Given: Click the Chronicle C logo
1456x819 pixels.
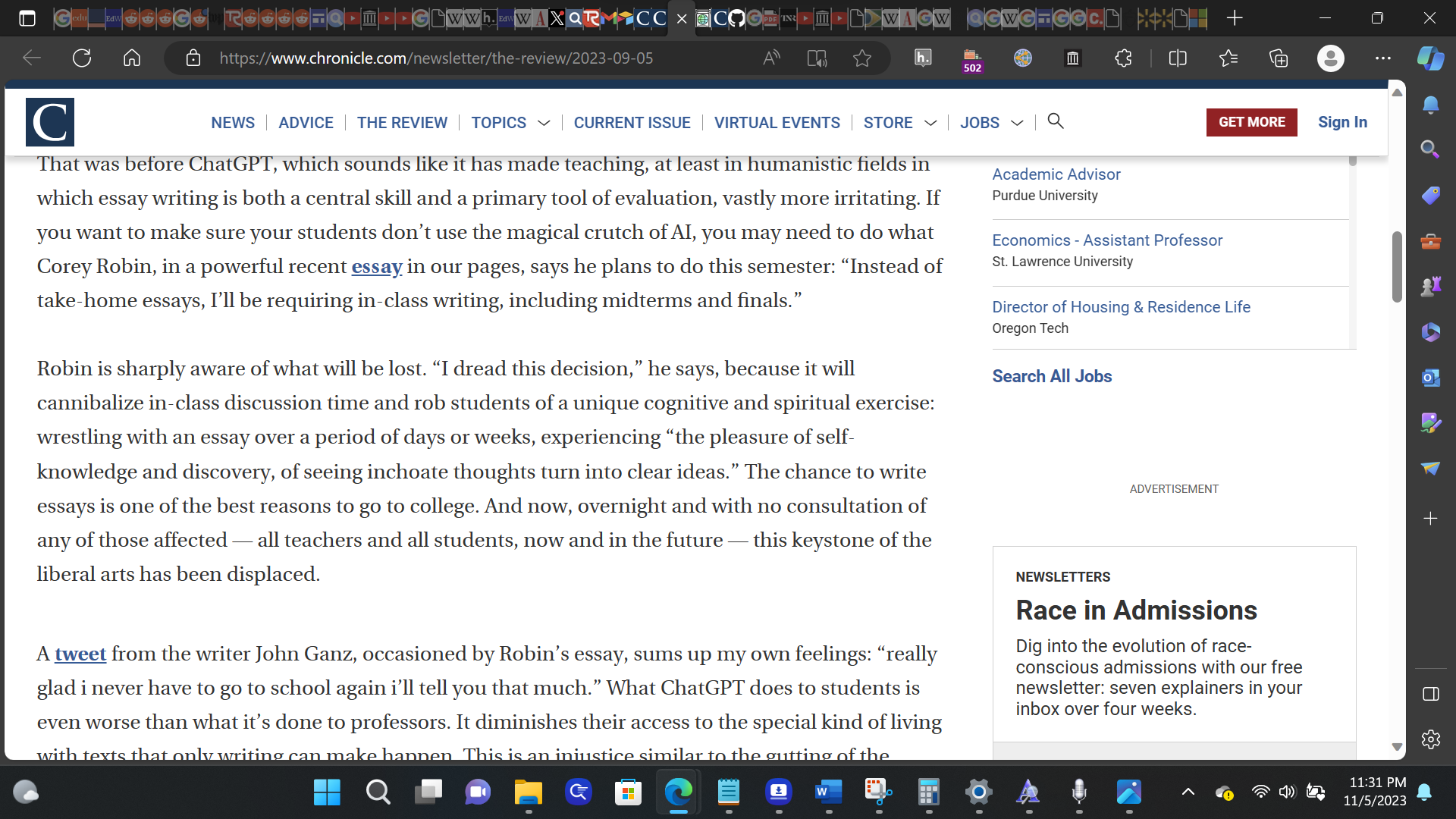Looking at the screenshot, I should pyautogui.click(x=50, y=122).
